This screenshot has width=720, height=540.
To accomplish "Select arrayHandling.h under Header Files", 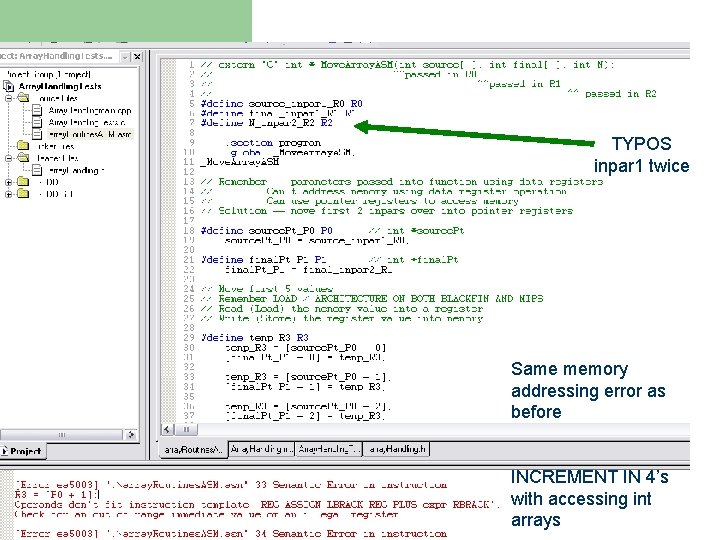I will point(76,170).
